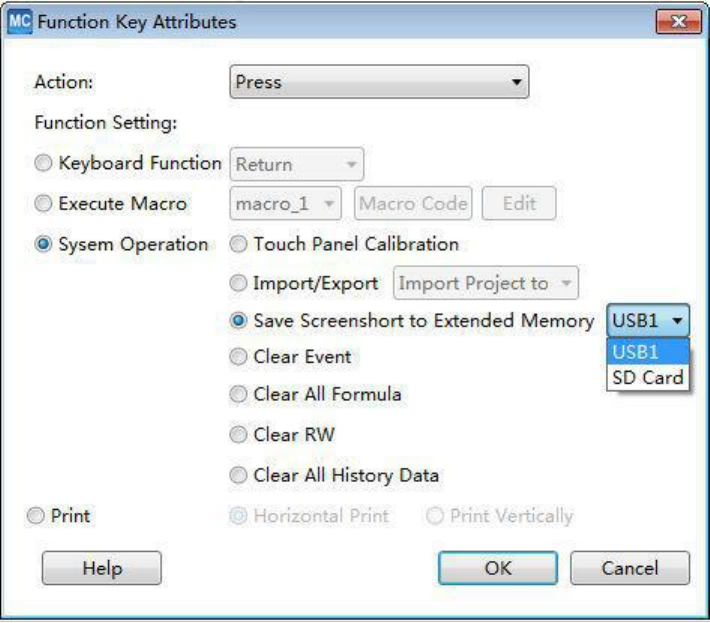Open the Action dropdown showing Press

point(379,83)
